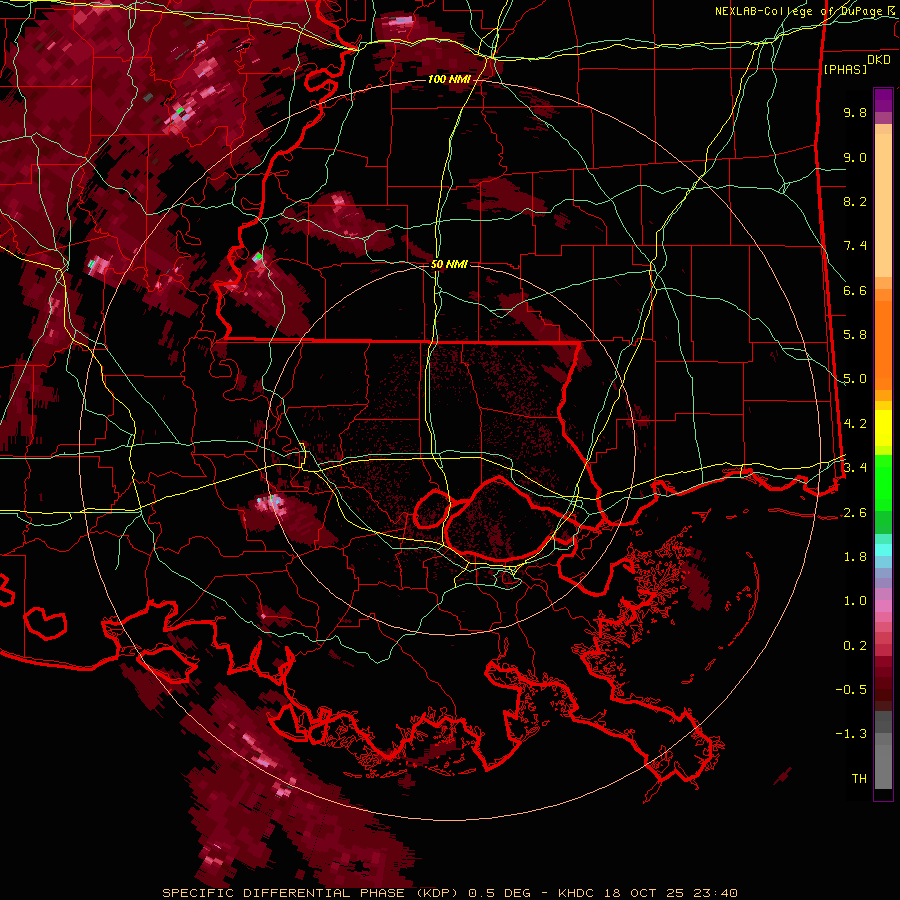Click the 3.4 value on the color scale

[855, 467]
